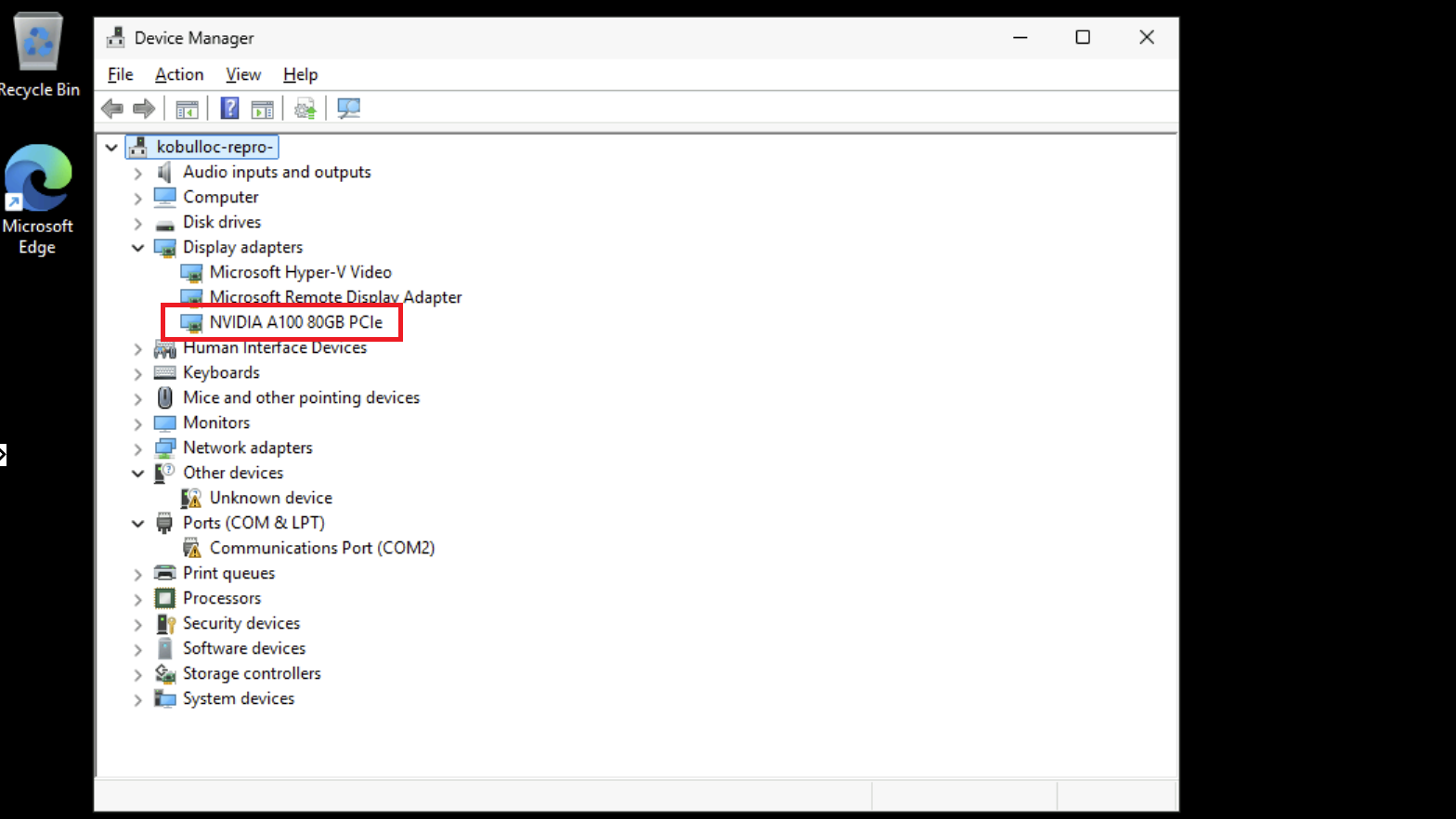The height and width of the screenshot is (819, 1456).
Task: Click the Storage controllers icon
Action: [x=164, y=673]
